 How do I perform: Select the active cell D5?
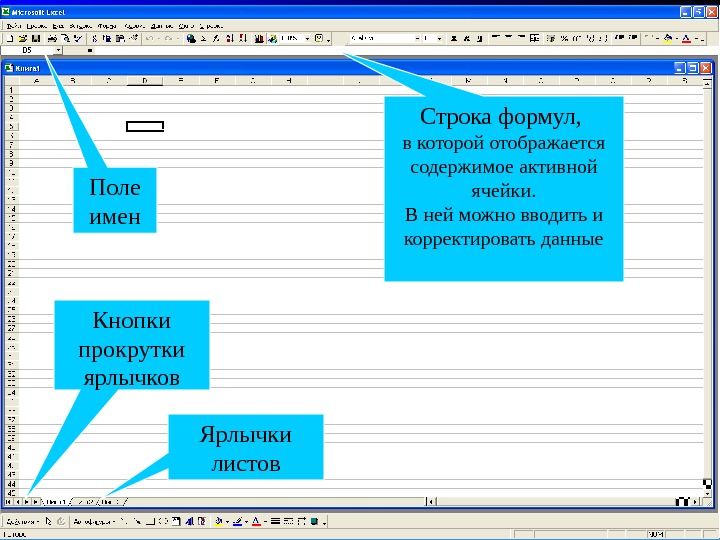[145, 126]
